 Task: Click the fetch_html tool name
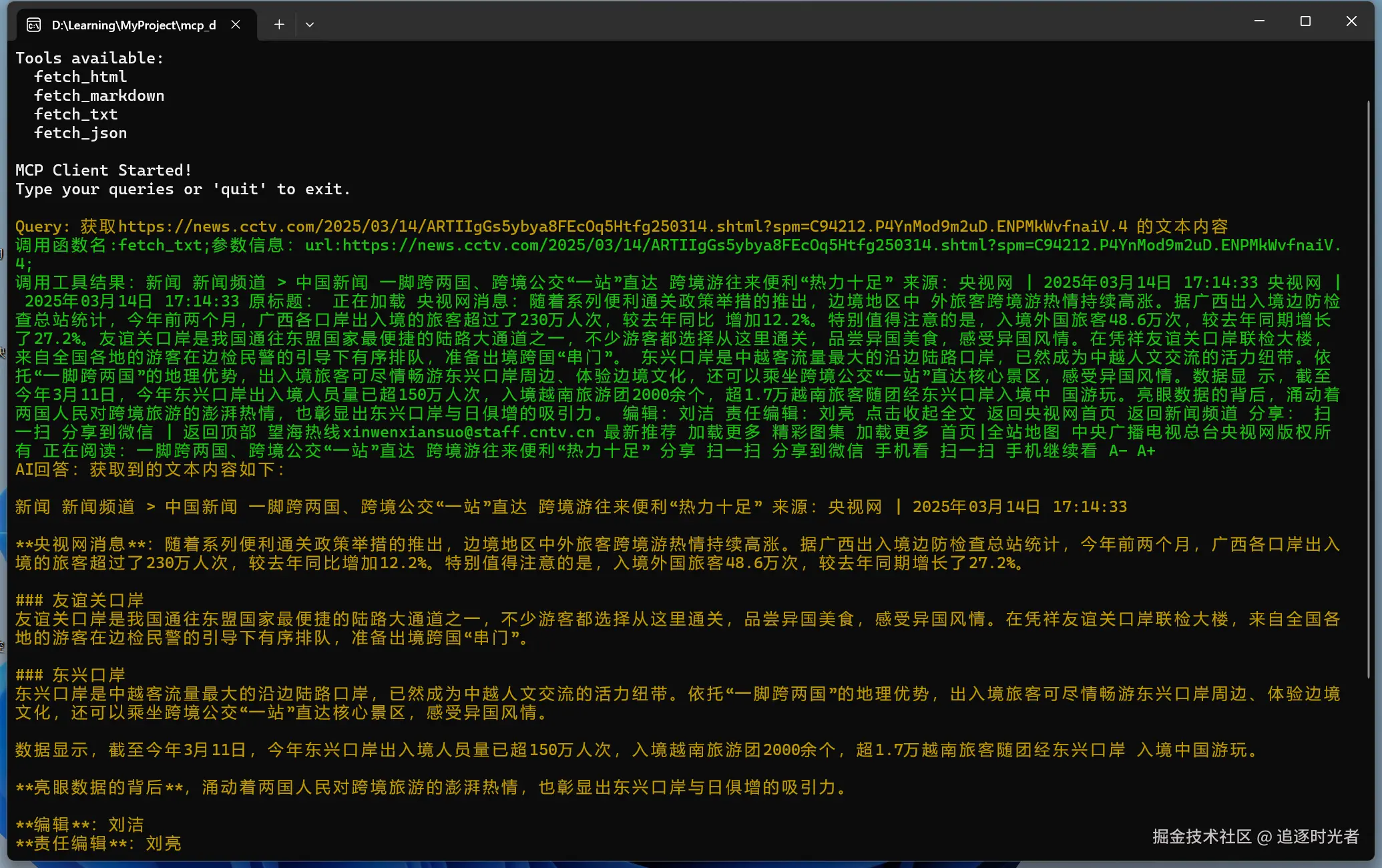[x=80, y=77]
